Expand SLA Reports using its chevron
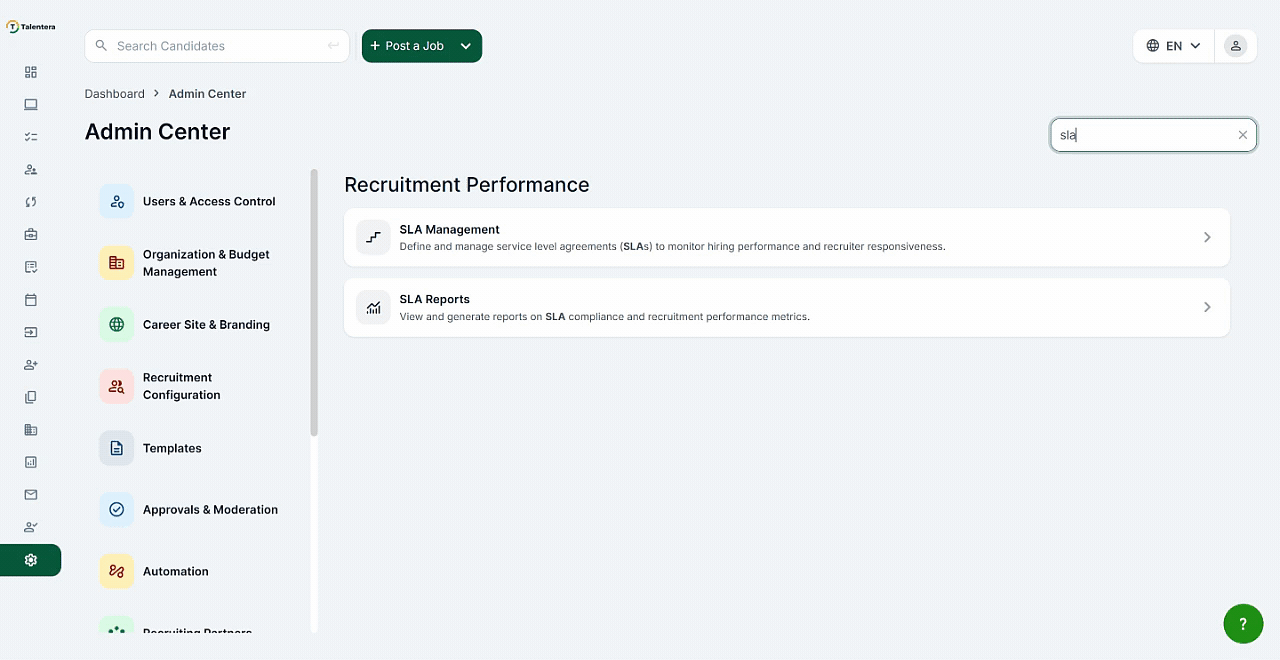 click(1207, 307)
